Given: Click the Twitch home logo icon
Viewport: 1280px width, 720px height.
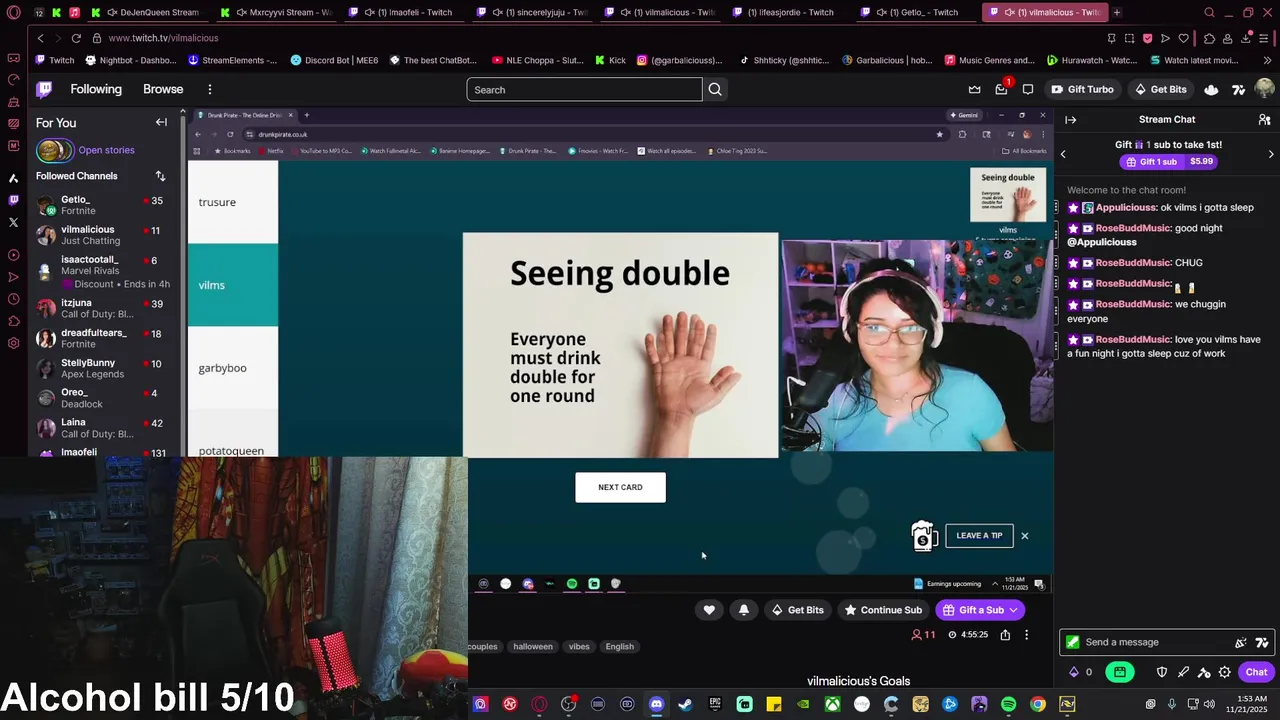Looking at the screenshot, I should pos(44,89).
